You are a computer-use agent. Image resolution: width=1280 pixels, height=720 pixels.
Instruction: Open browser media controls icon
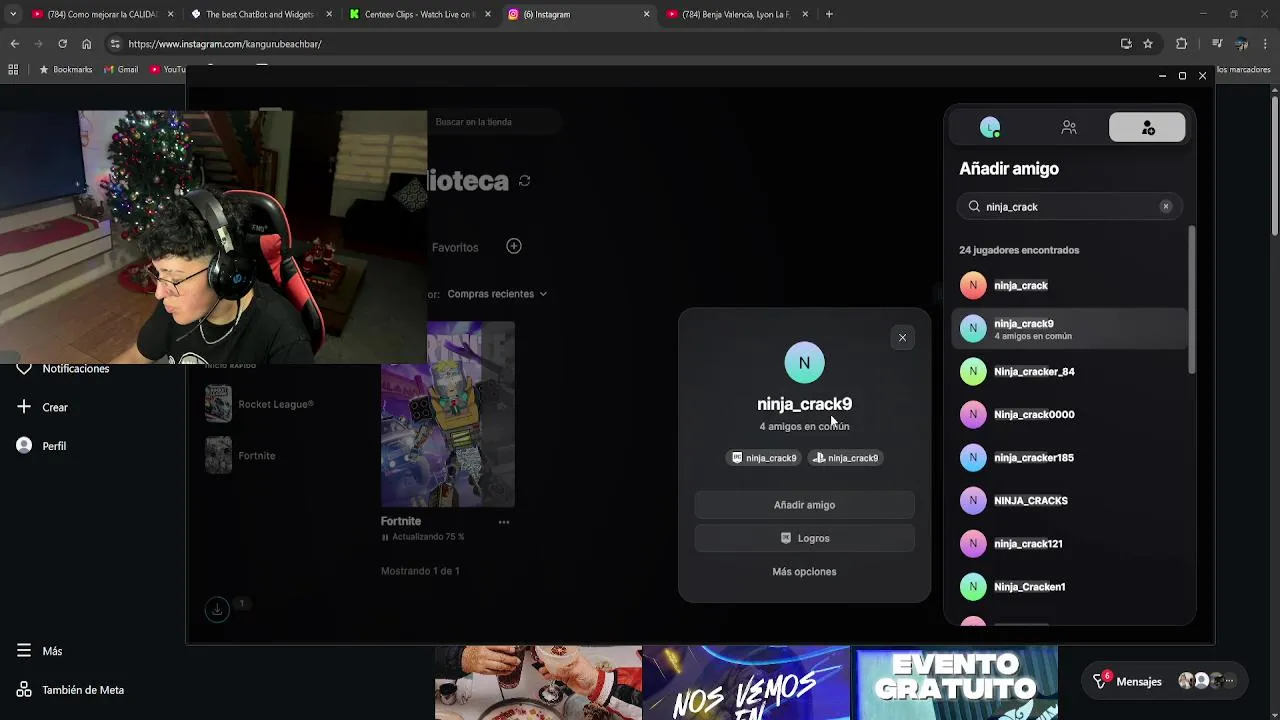click(x=1217, y=44)
